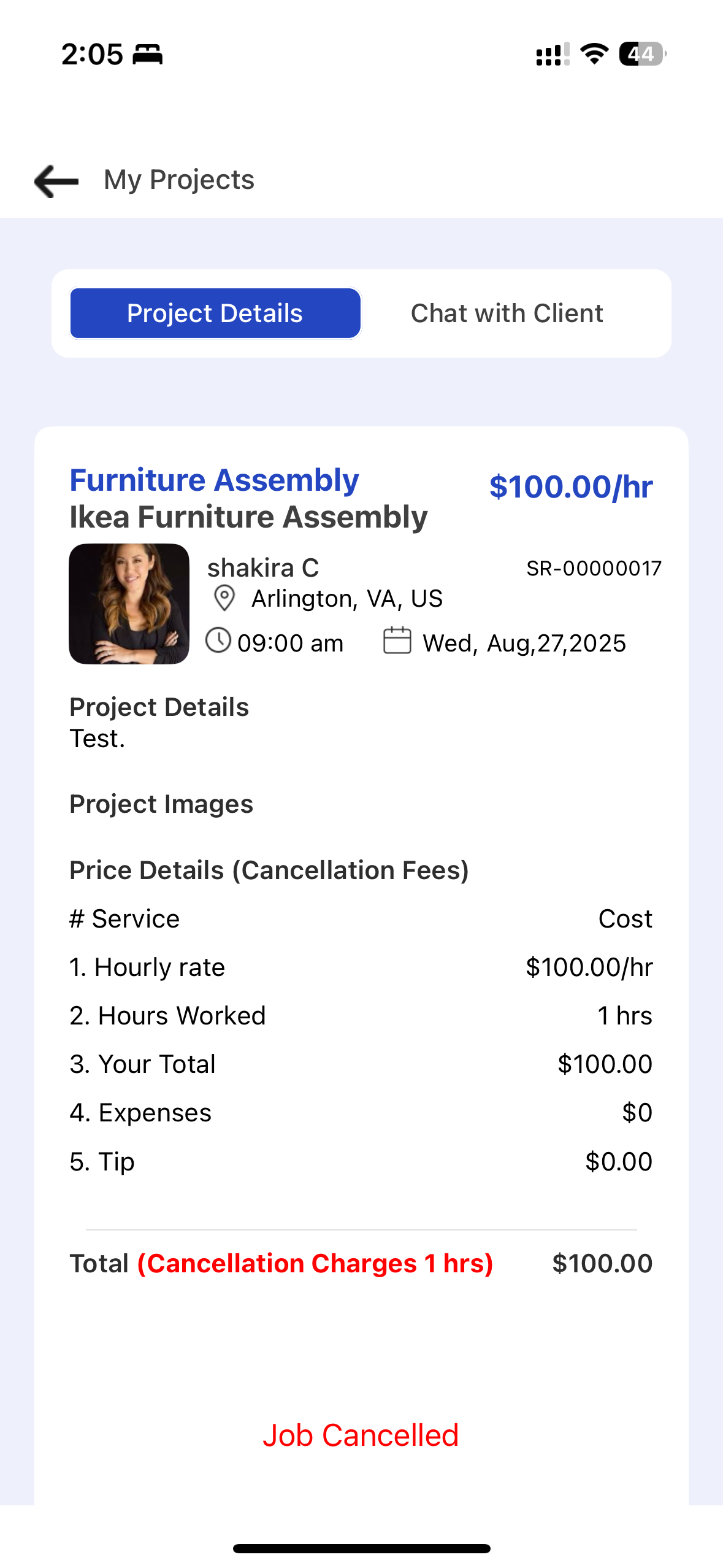The image size is (723, 1568).
Task: Tap the sleep focus bed icon
Action: pyautogui.click(x=148, y=54)
